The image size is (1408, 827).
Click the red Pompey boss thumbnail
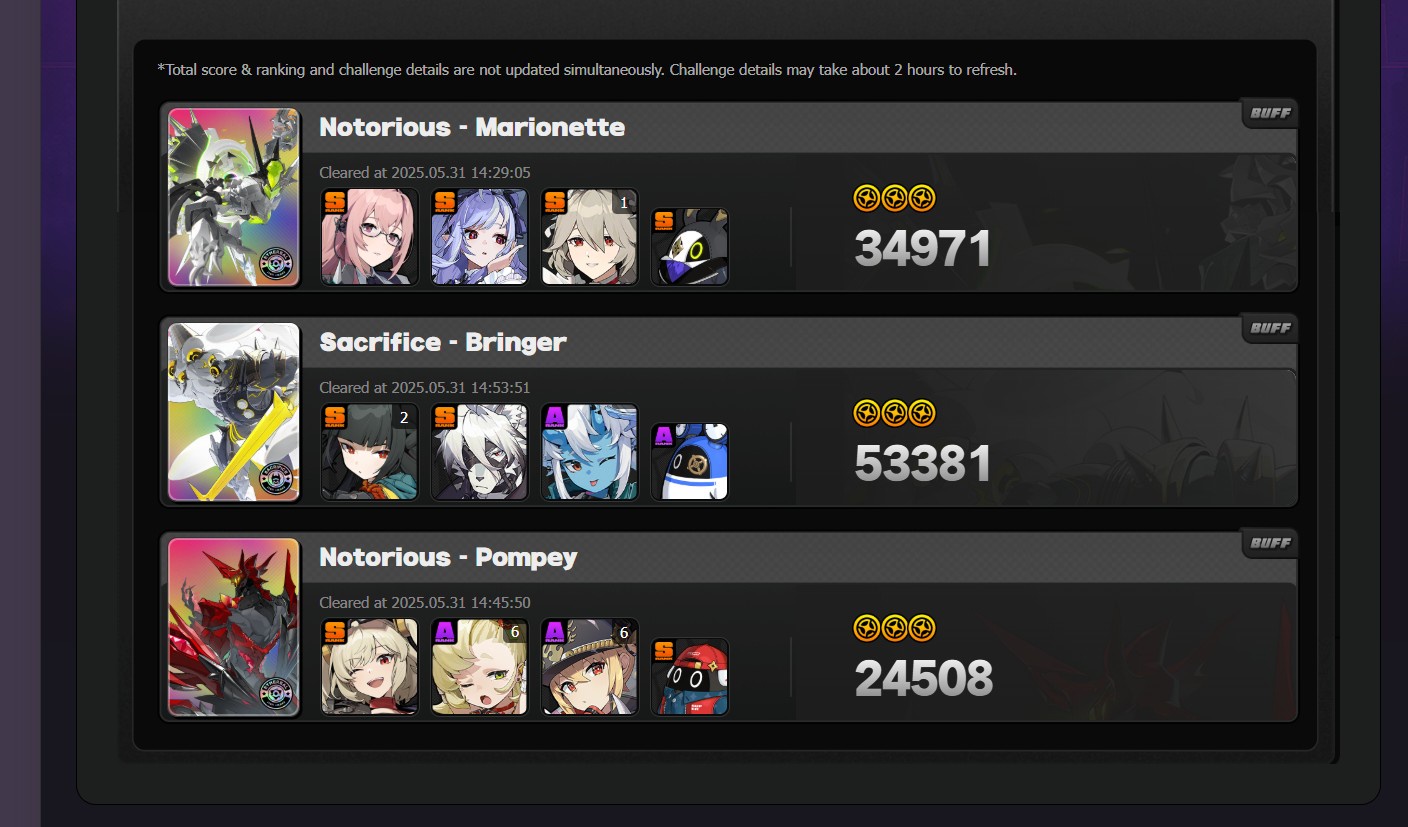(234, 627)
